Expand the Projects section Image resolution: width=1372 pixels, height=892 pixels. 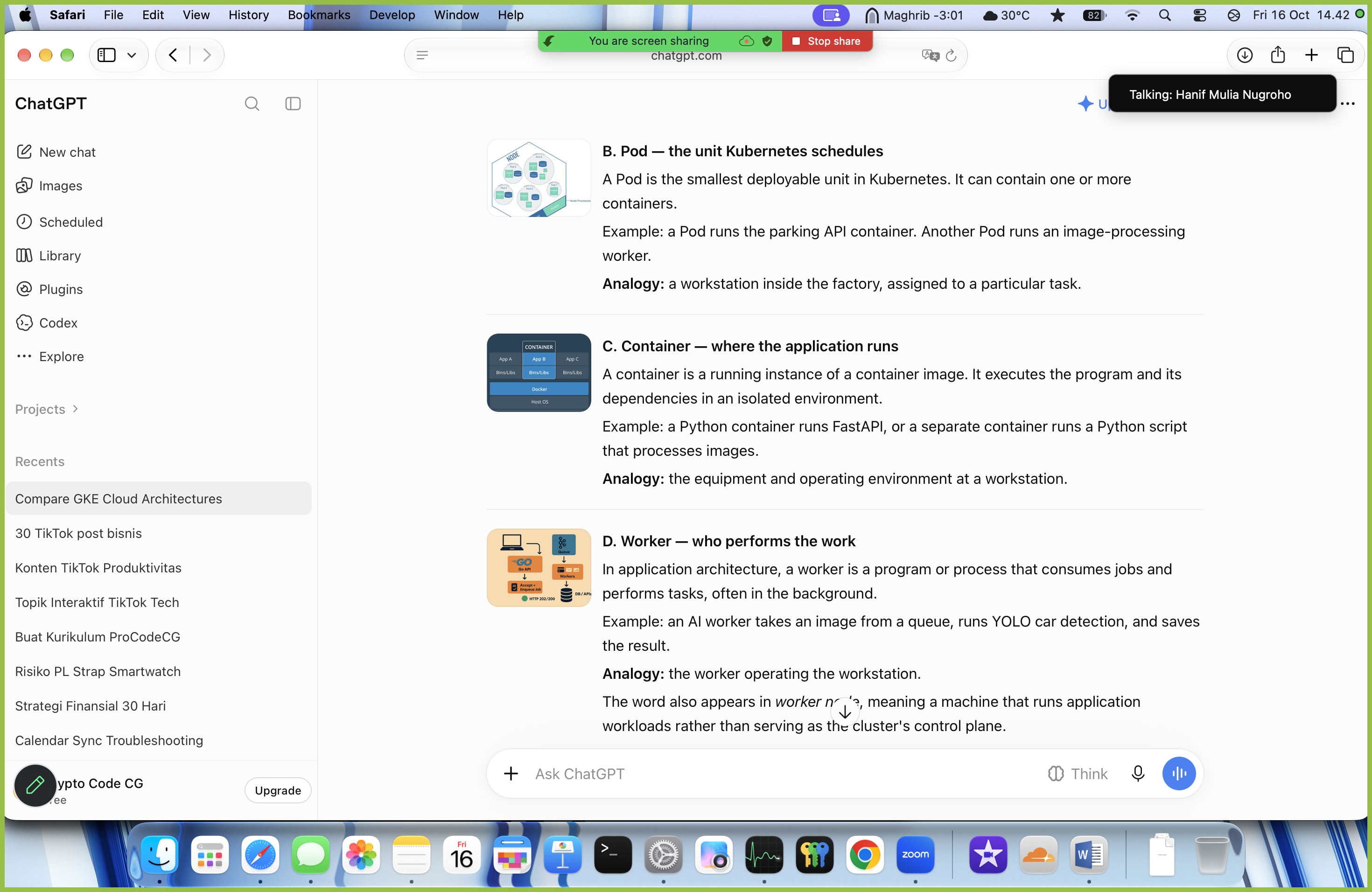click(x=47, y=409)
